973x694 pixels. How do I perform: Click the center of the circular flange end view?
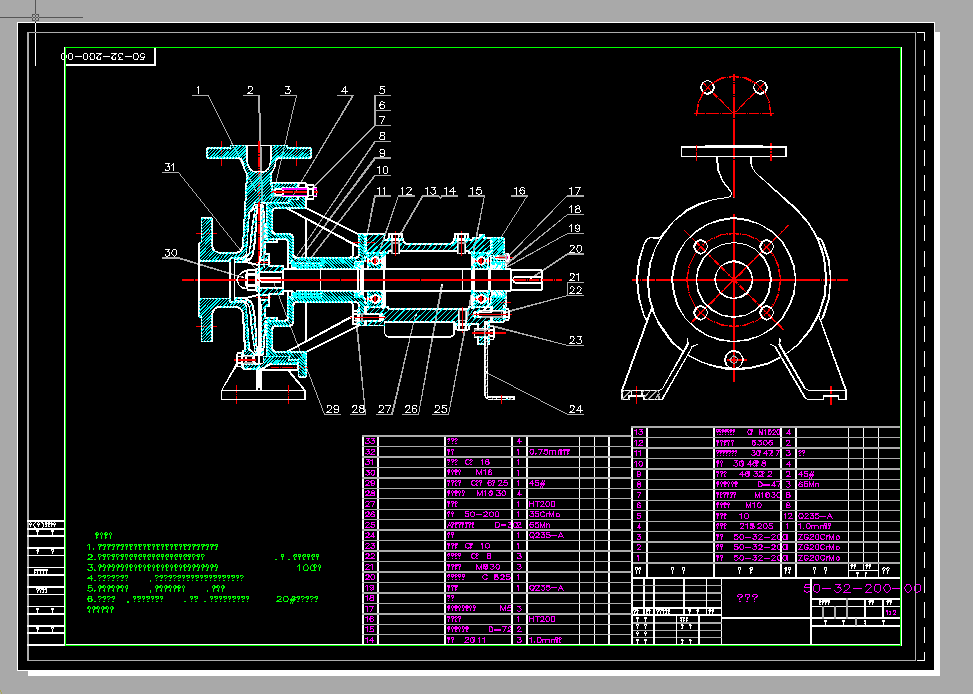click(x=734, y=277)
